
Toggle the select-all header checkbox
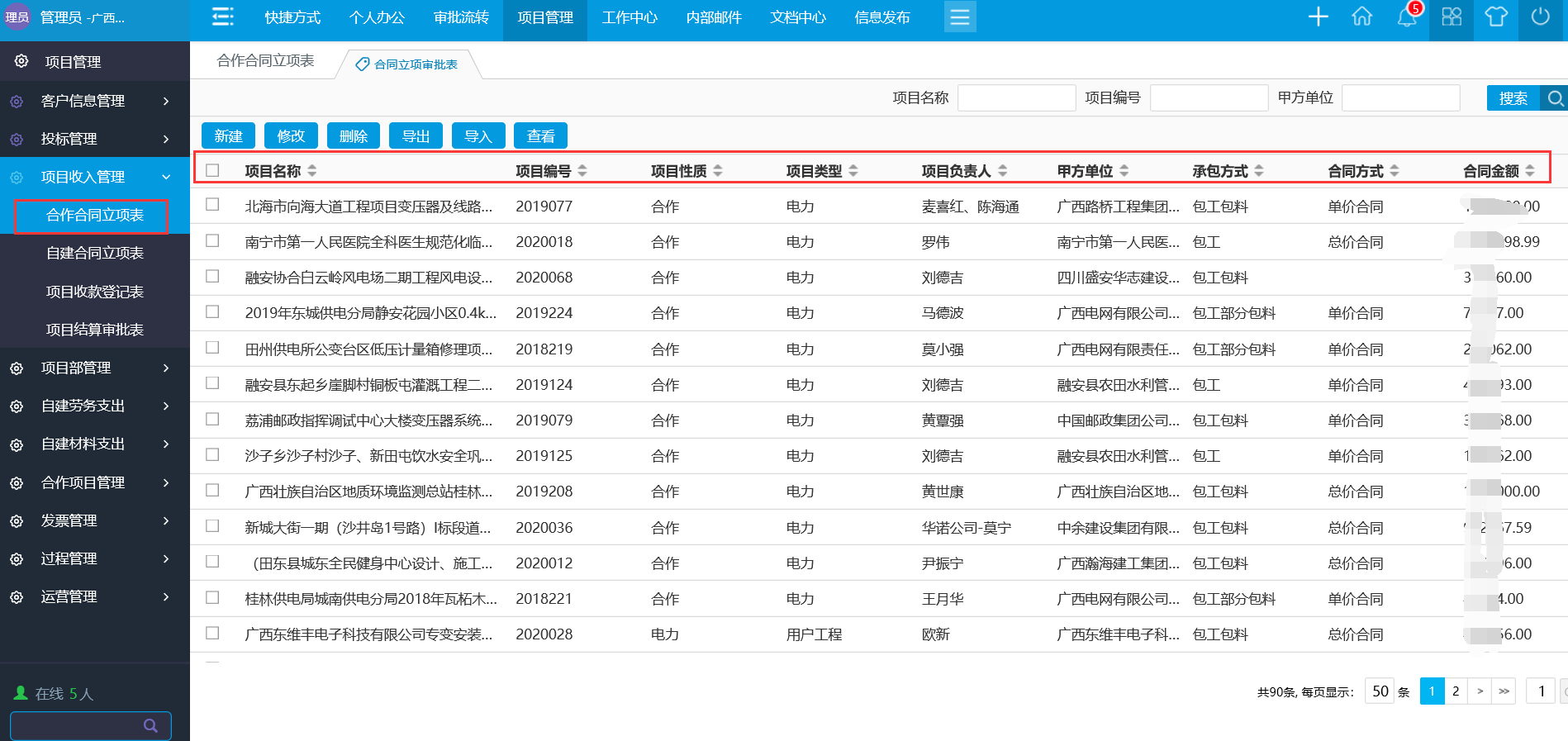tap(212, 170)
